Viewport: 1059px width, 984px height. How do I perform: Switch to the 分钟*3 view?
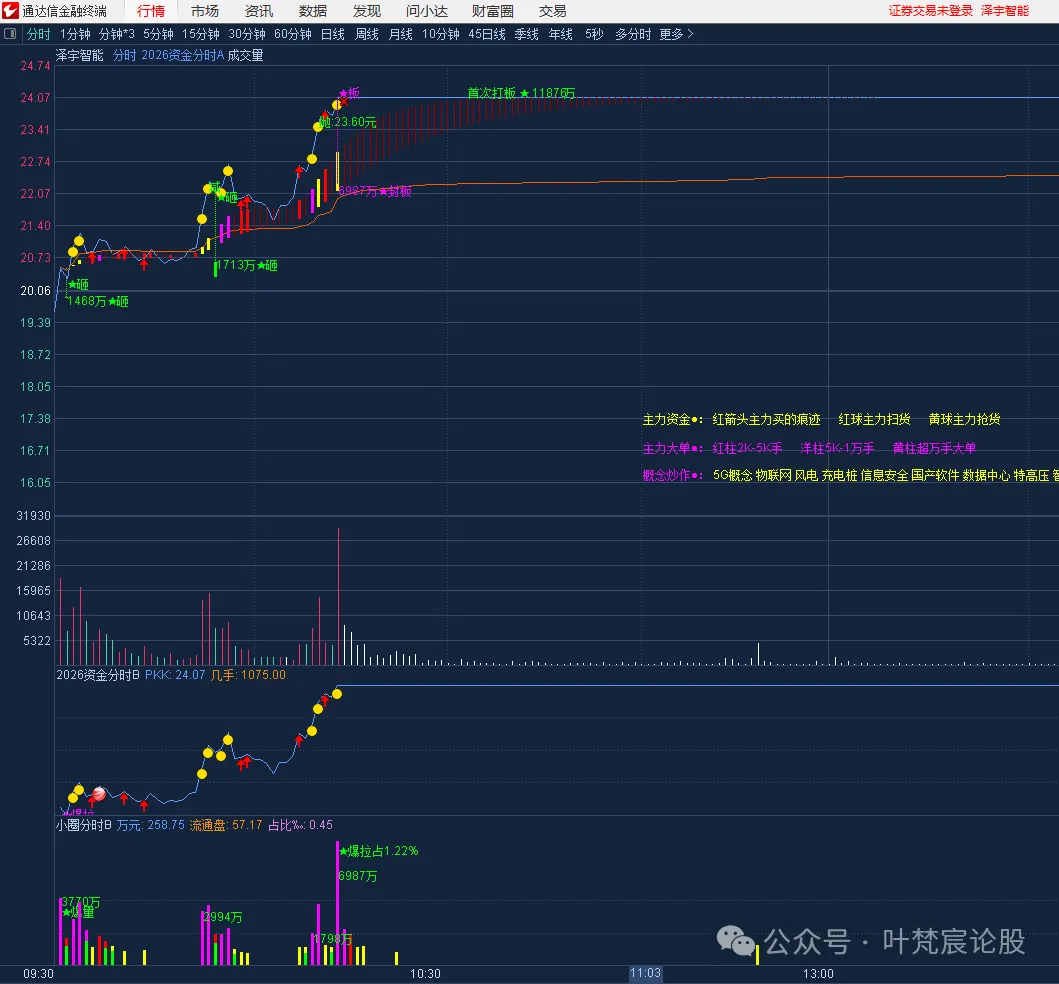tap(115, 33)
